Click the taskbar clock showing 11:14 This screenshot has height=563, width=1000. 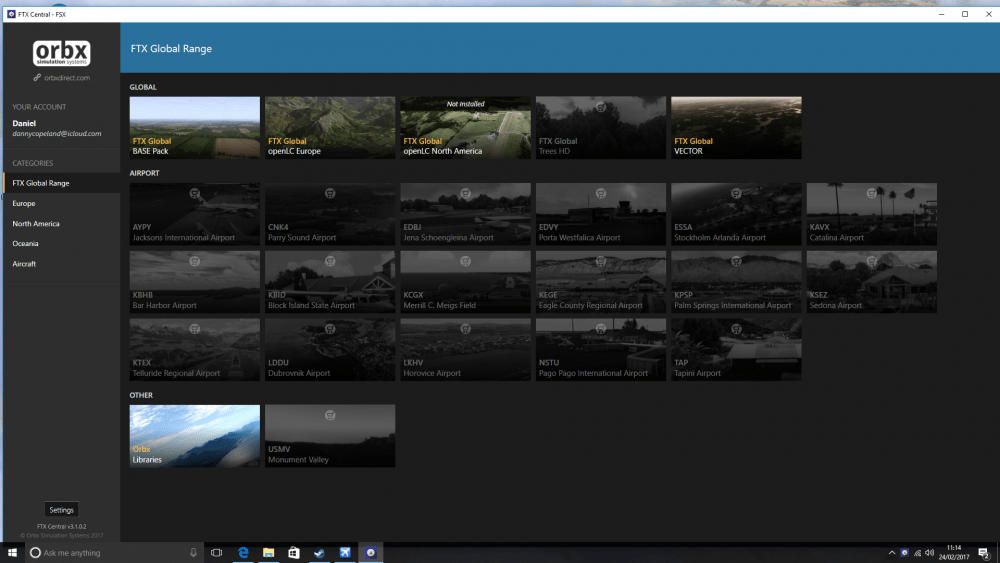coord(954,552)
